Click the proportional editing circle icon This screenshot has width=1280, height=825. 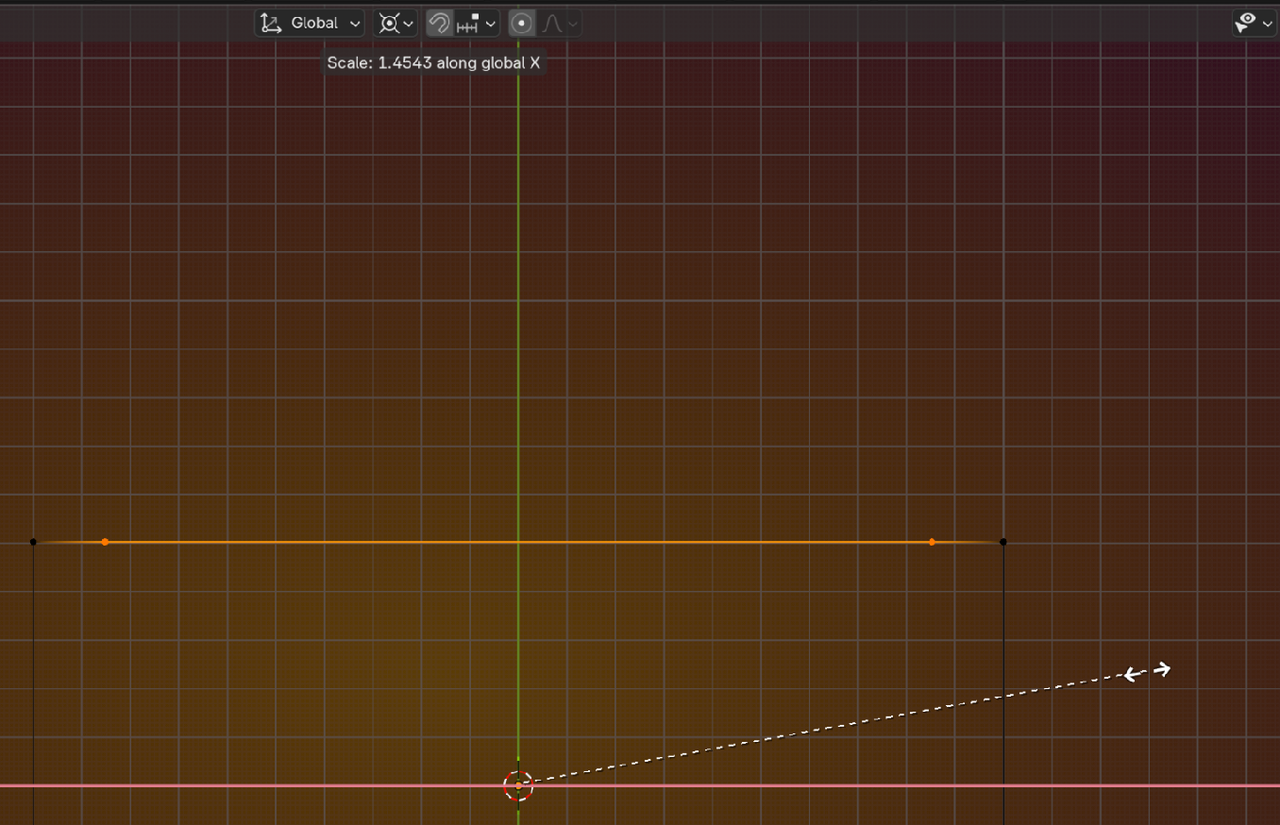tap(522, 23)
